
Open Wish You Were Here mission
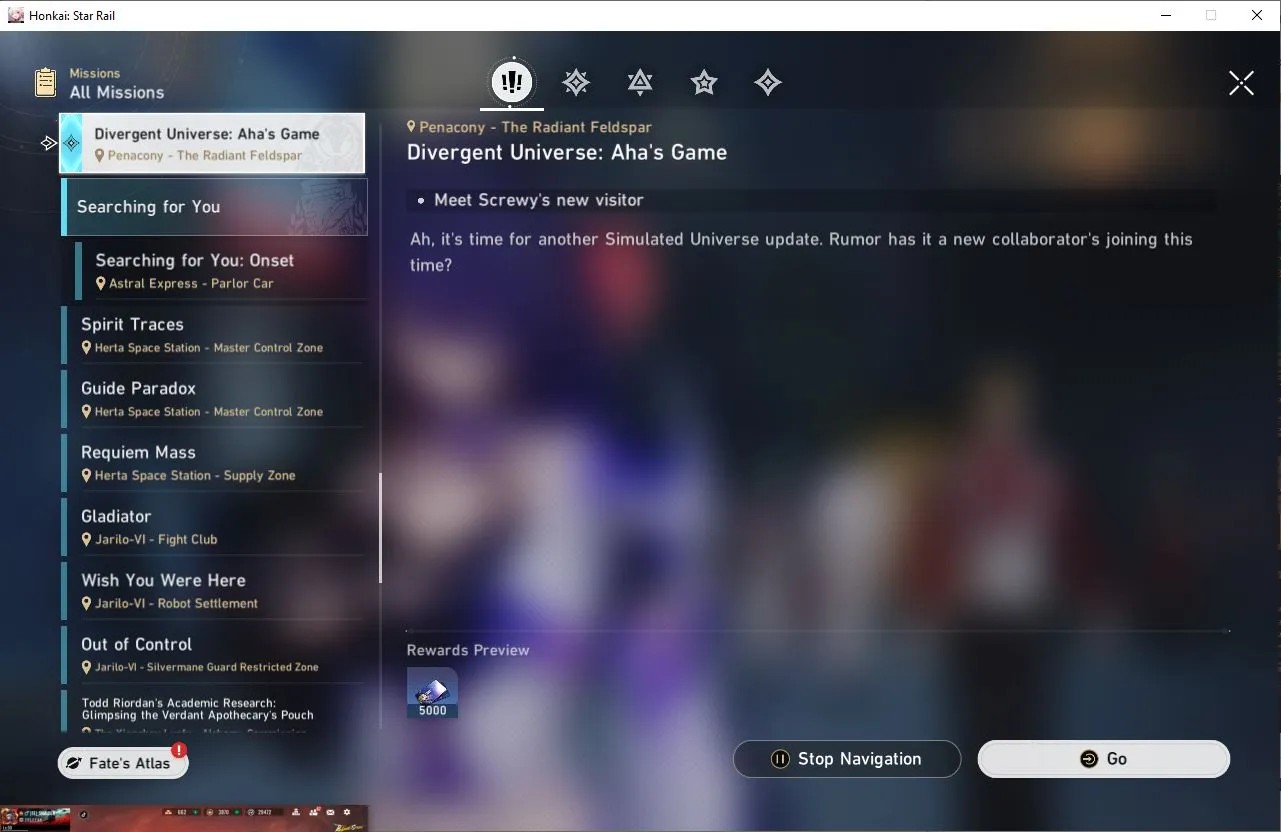(214, 591)
